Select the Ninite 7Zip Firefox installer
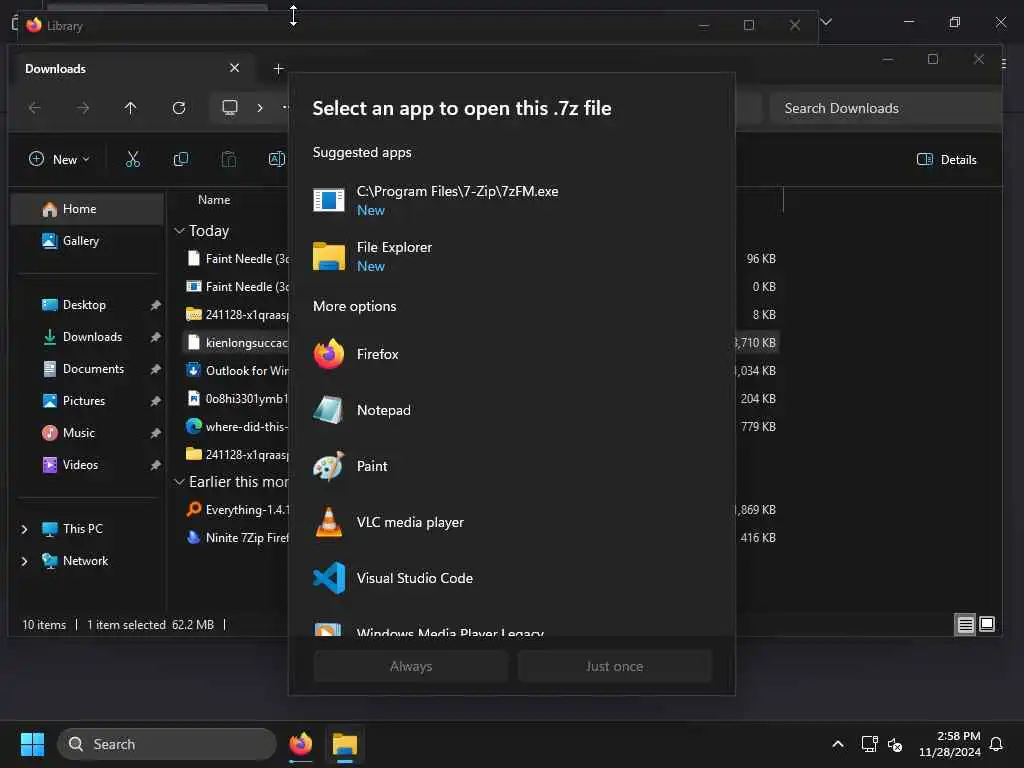This screenshot has width=1024, height=768. tap(236, 537)
